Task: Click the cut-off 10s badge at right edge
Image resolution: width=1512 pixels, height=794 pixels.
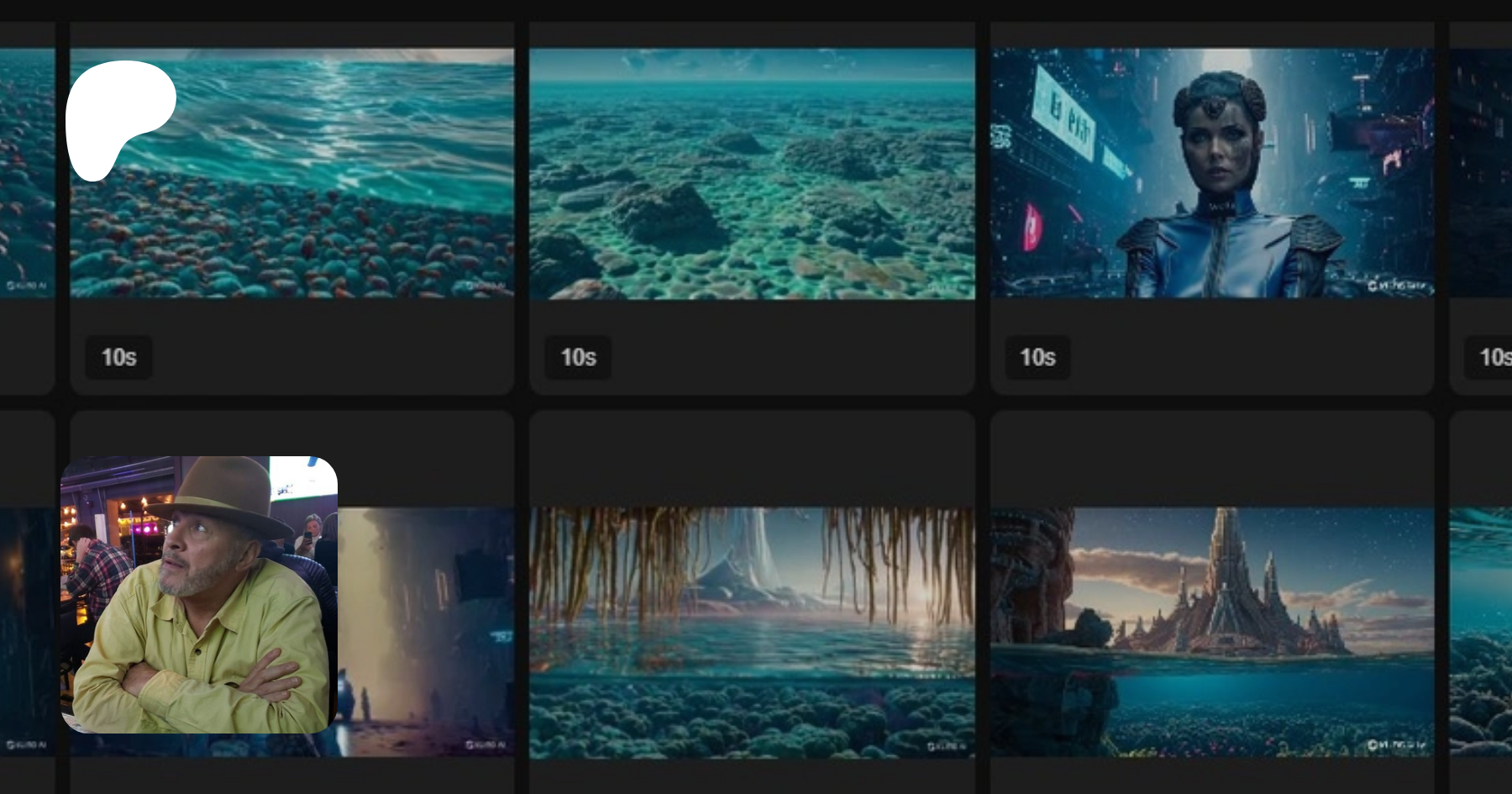Action: 1493,357
